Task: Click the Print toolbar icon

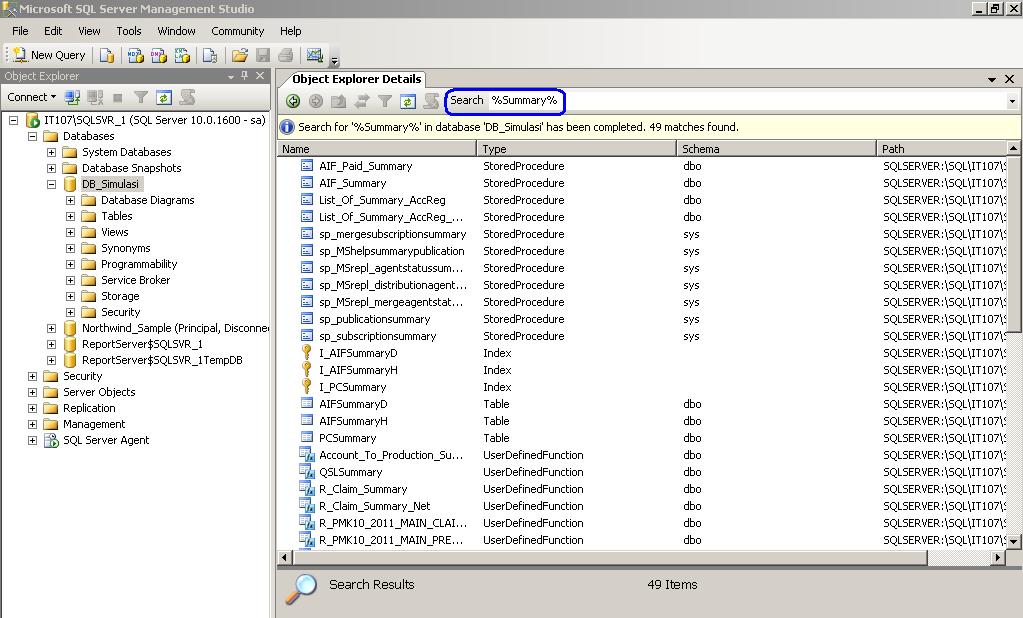Action: coord(286,55)
